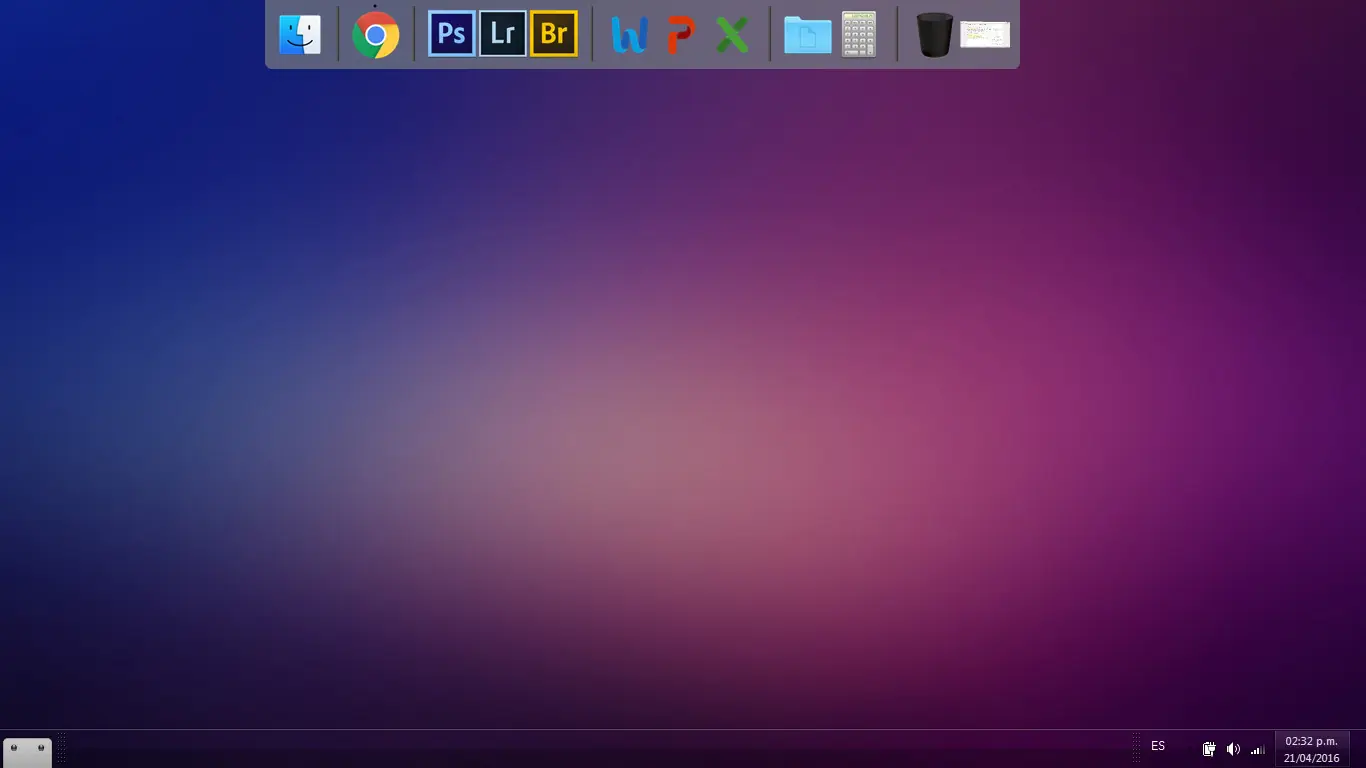1366x768 pixels.
Task: Click the Start button on the taskbar
Action: pos(27,752)
